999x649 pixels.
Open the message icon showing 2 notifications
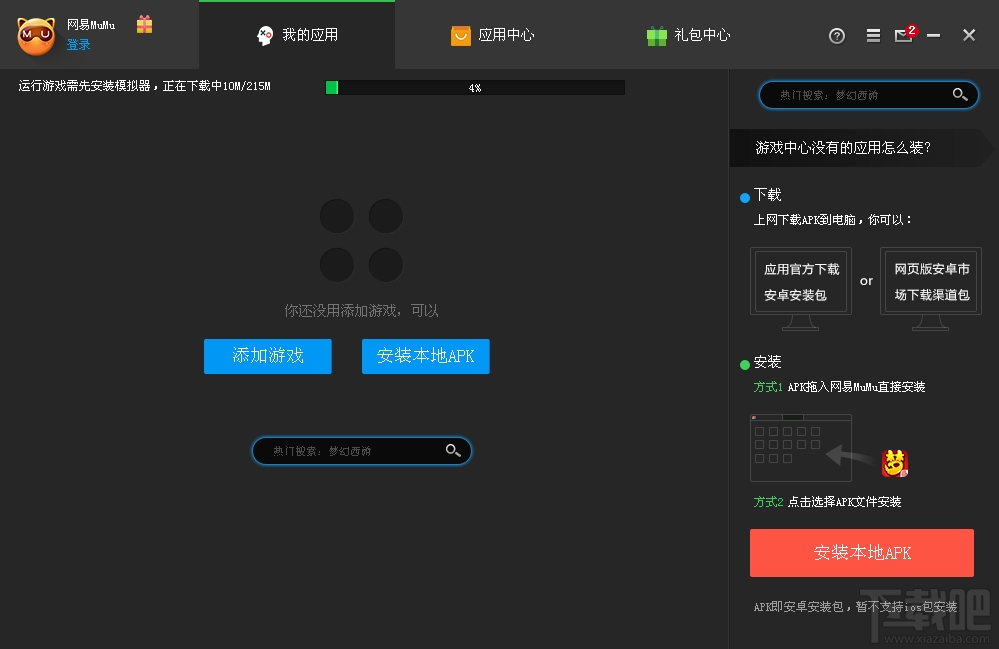(x=905, y=37)
